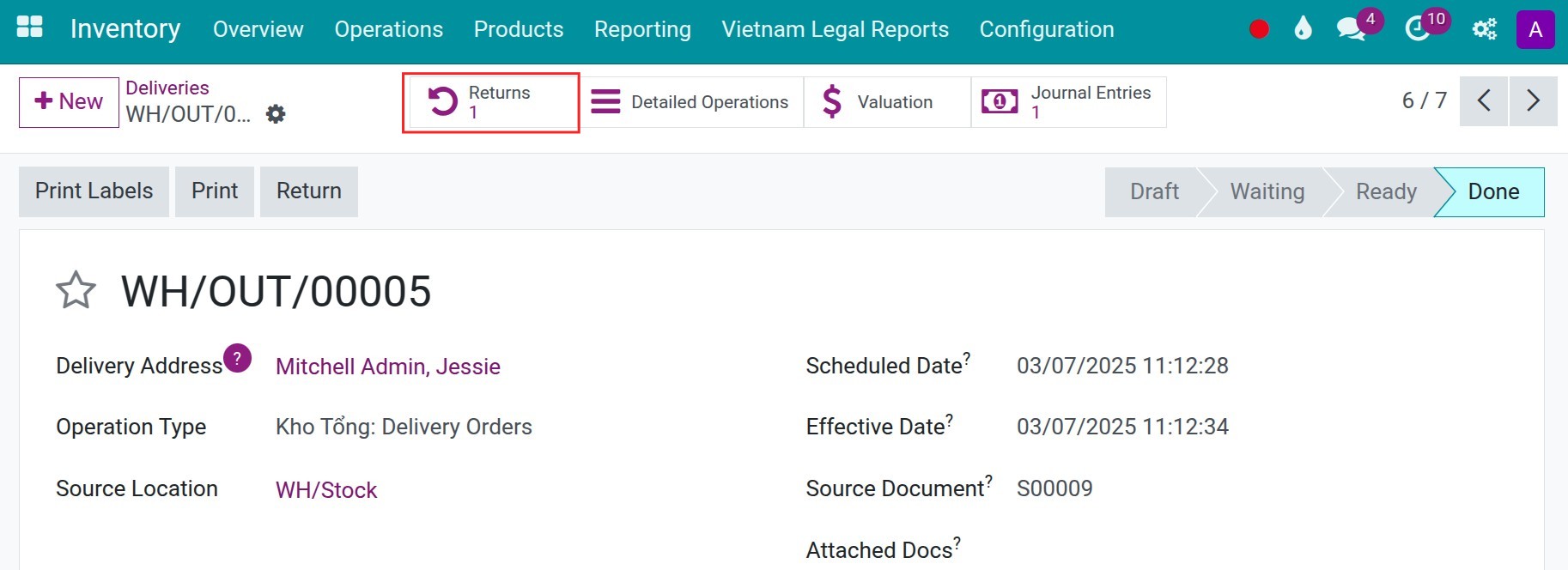This screenshot has height=570, width=1568.
Task: Open the activities clock icon
Action: coord(1417,29)
